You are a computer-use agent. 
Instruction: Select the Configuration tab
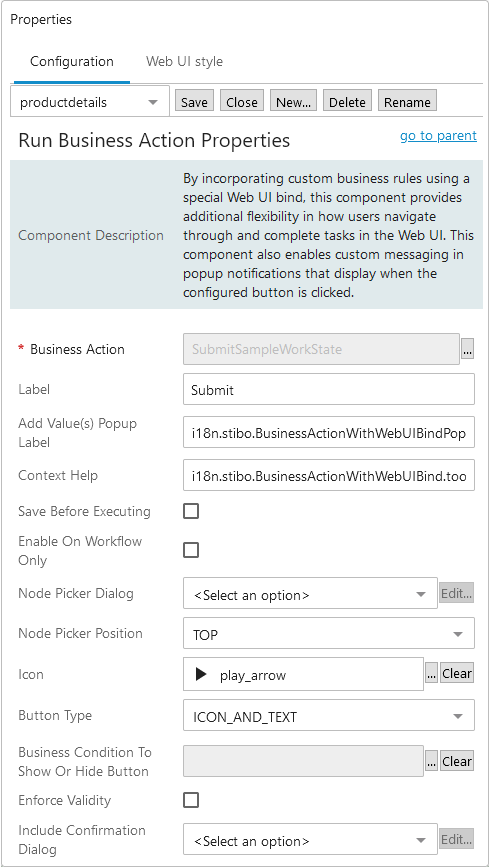(x=72, y=61)
